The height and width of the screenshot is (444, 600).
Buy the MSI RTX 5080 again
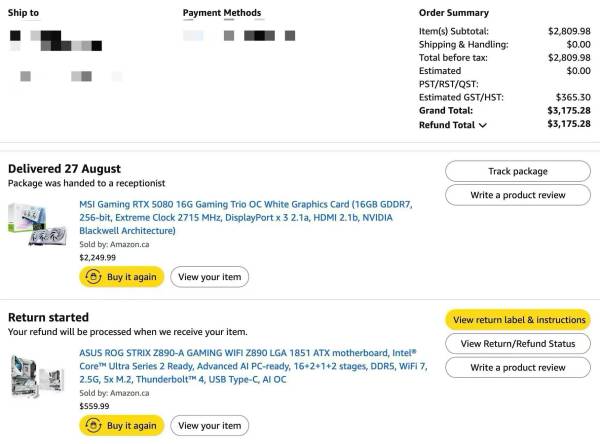pyautogui.click(x=120, y=277)
